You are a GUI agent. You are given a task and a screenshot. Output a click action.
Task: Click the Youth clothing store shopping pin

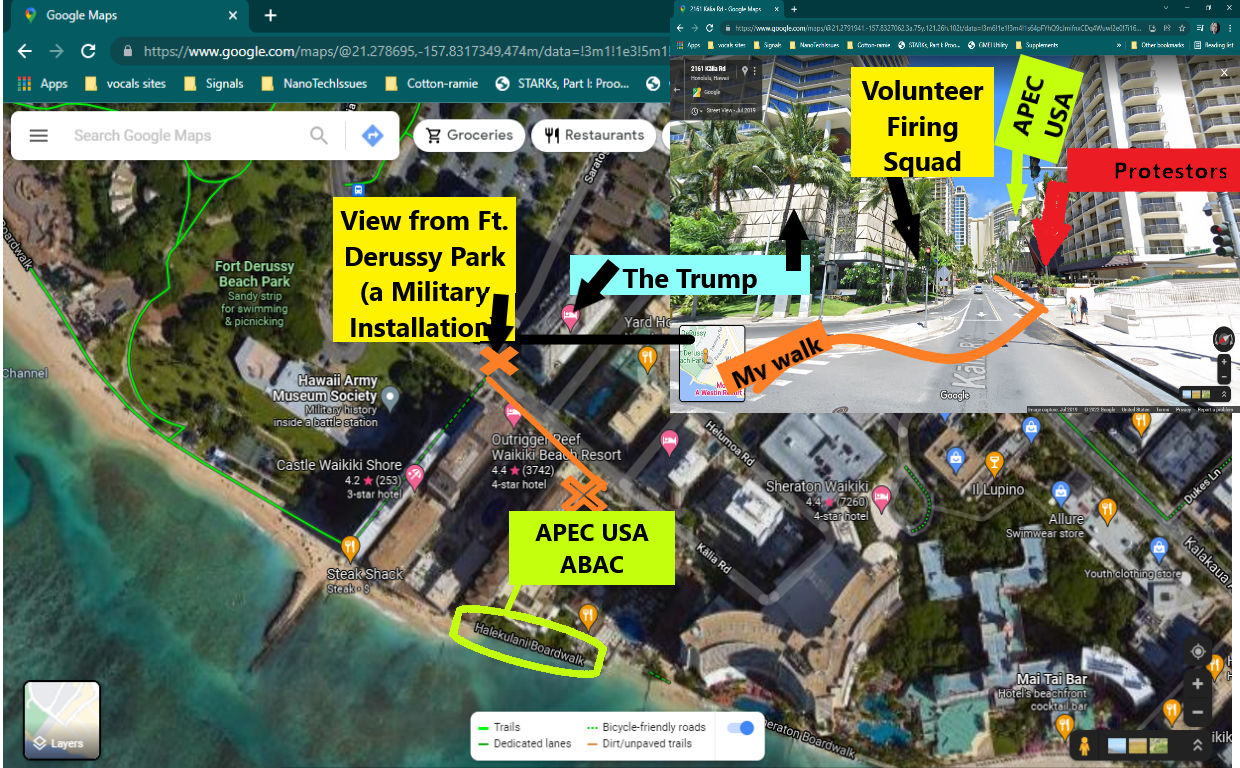click(1158, 549)
